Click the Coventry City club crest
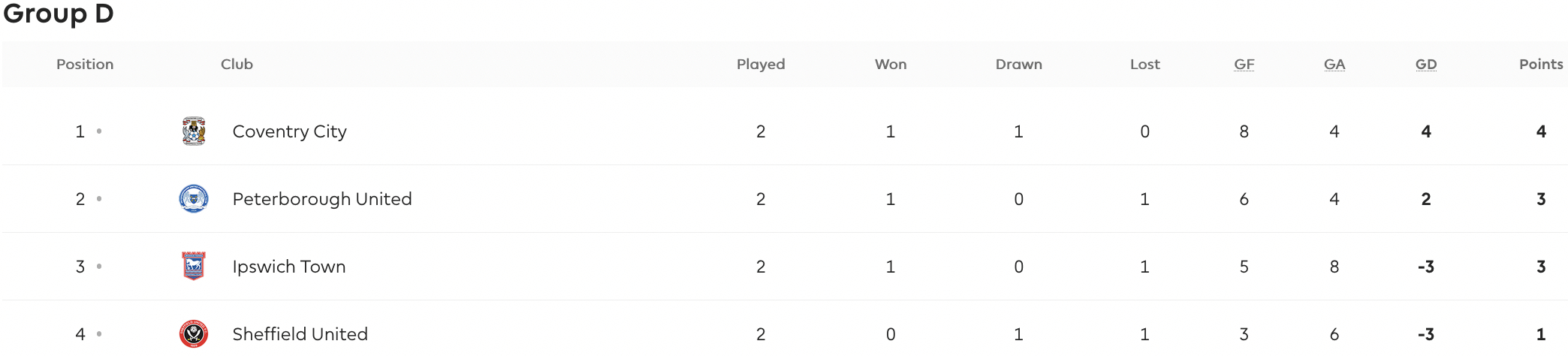 (x=194, y=131)
